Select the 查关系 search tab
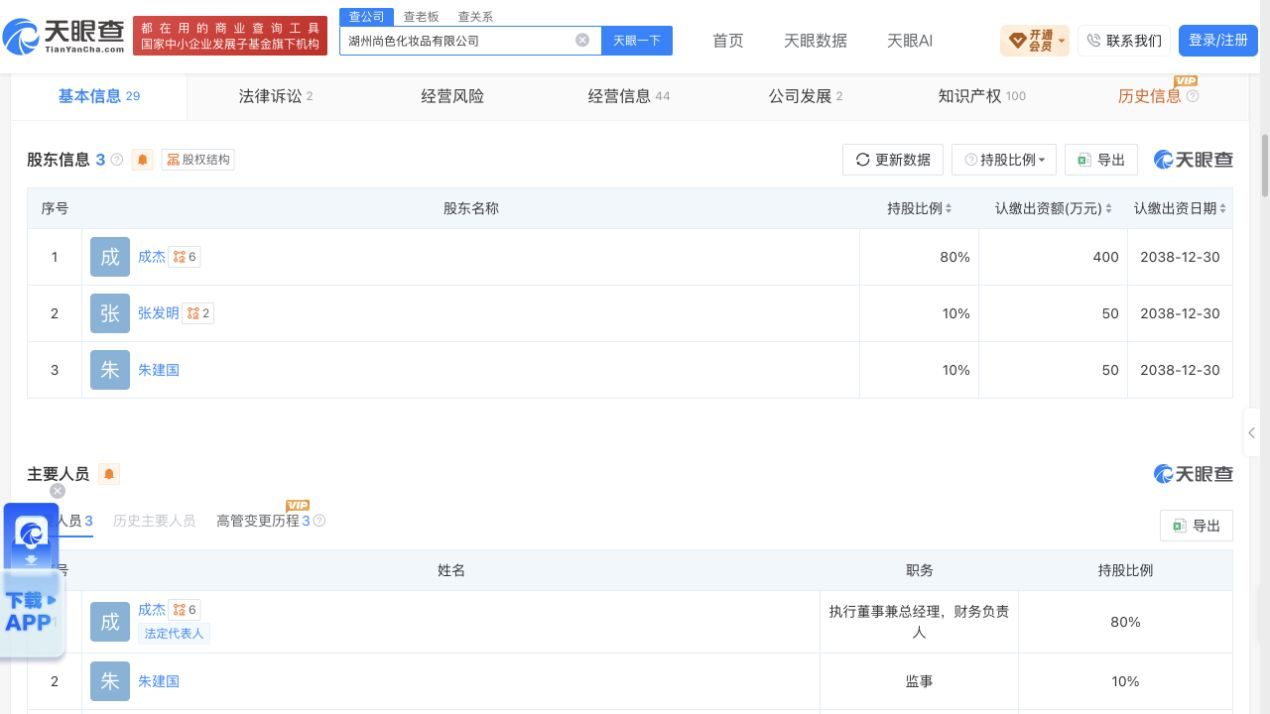This screenshot has width=1270, height=714. [475, 17]
